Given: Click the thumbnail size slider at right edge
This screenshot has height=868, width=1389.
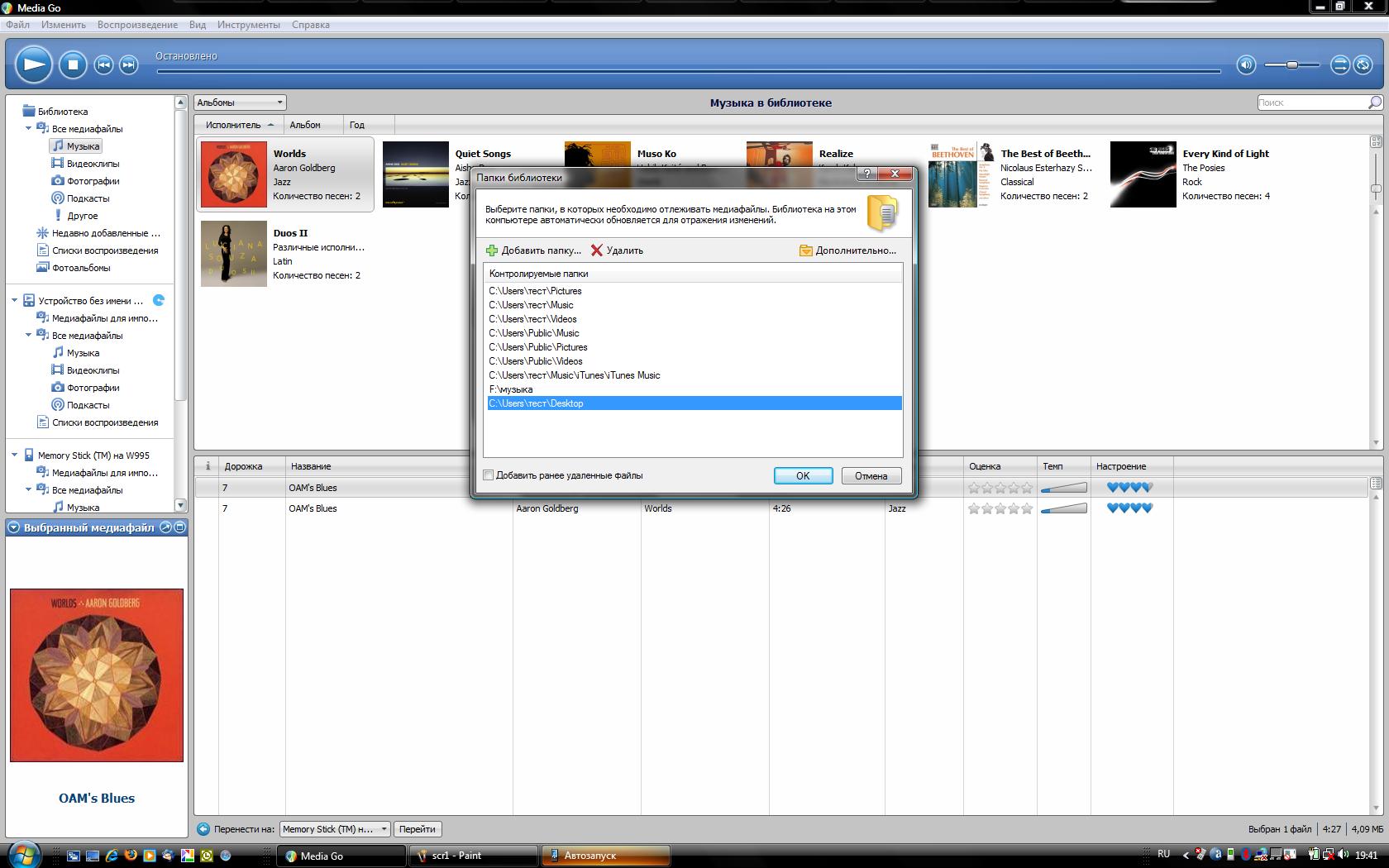Looking at the screenshot, I should click(x=1376, y=189).
